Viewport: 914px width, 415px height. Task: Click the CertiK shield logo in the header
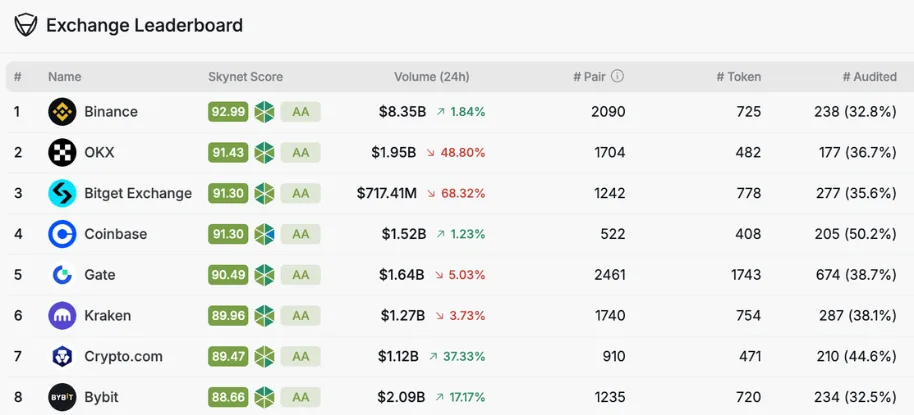coord(26,26)
